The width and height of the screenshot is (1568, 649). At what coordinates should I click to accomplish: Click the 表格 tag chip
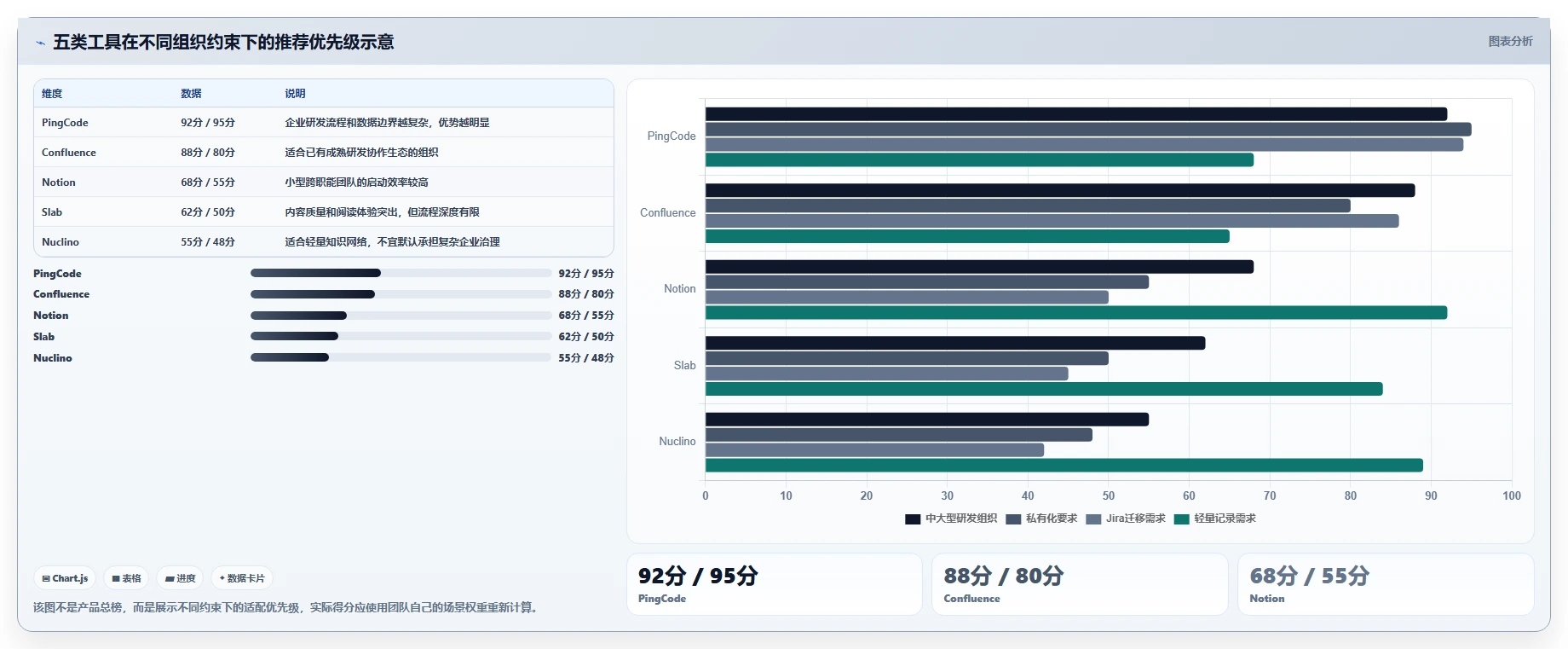tap(126, 578)
